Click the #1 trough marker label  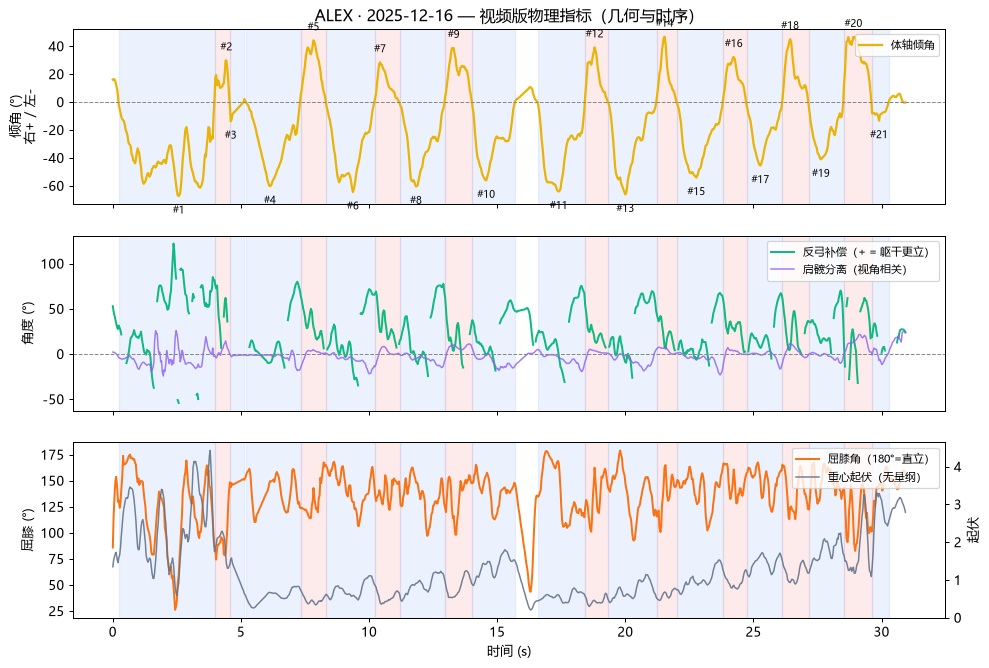(178, 209)
